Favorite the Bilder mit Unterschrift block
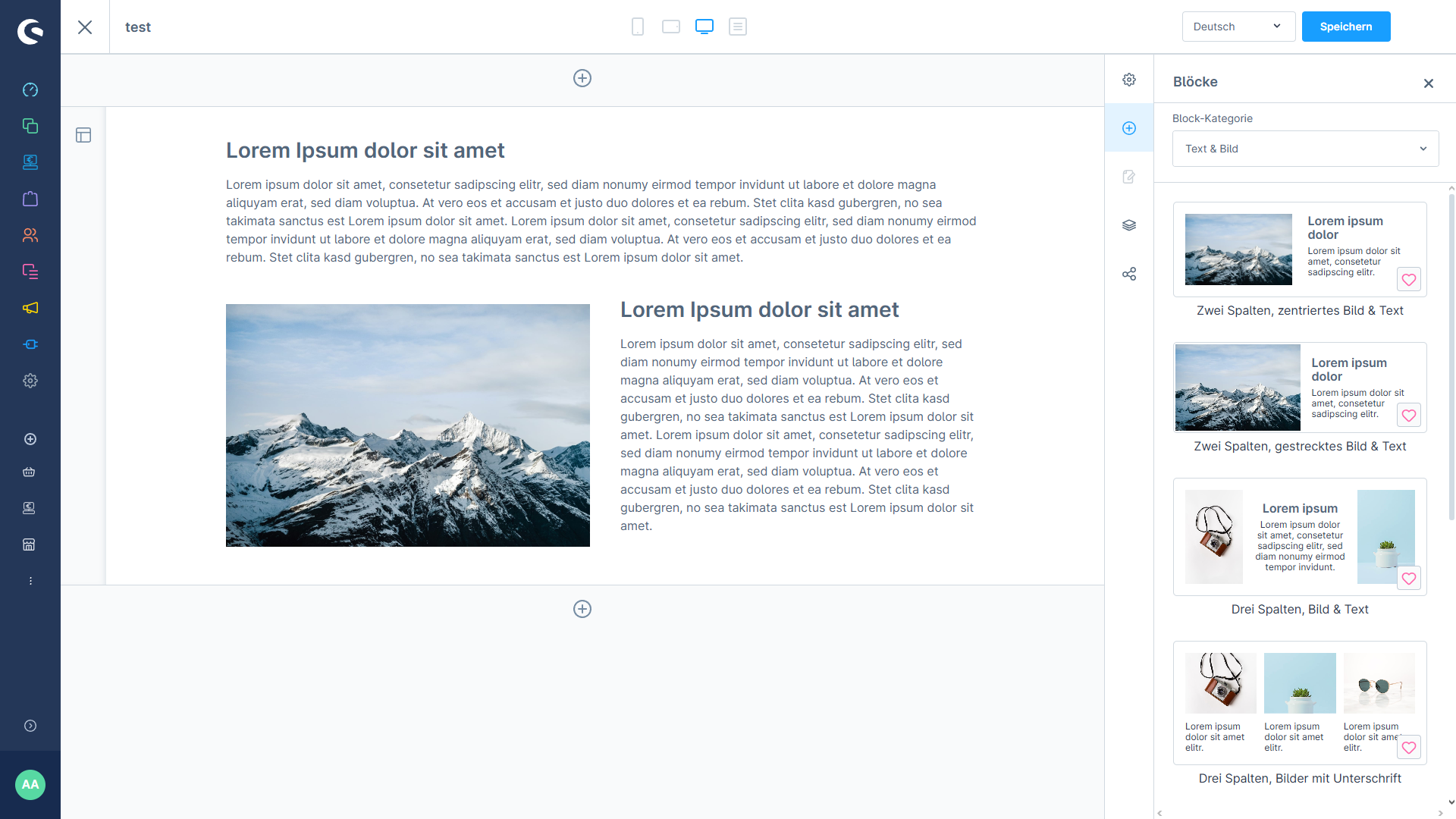Image resolution: width=1456 pixels, height=819 pixels. (1409, 748)
